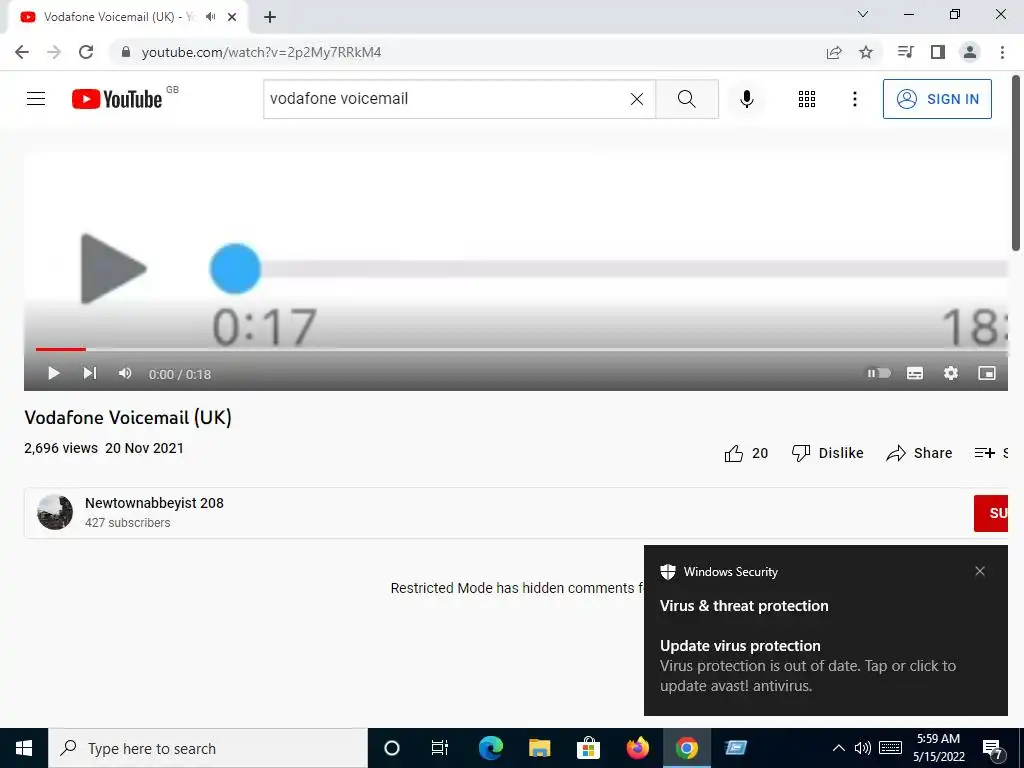This screenshot has width=1024, height=768.
Task: Save the video to a playlist
Action: tap(990, 453)
